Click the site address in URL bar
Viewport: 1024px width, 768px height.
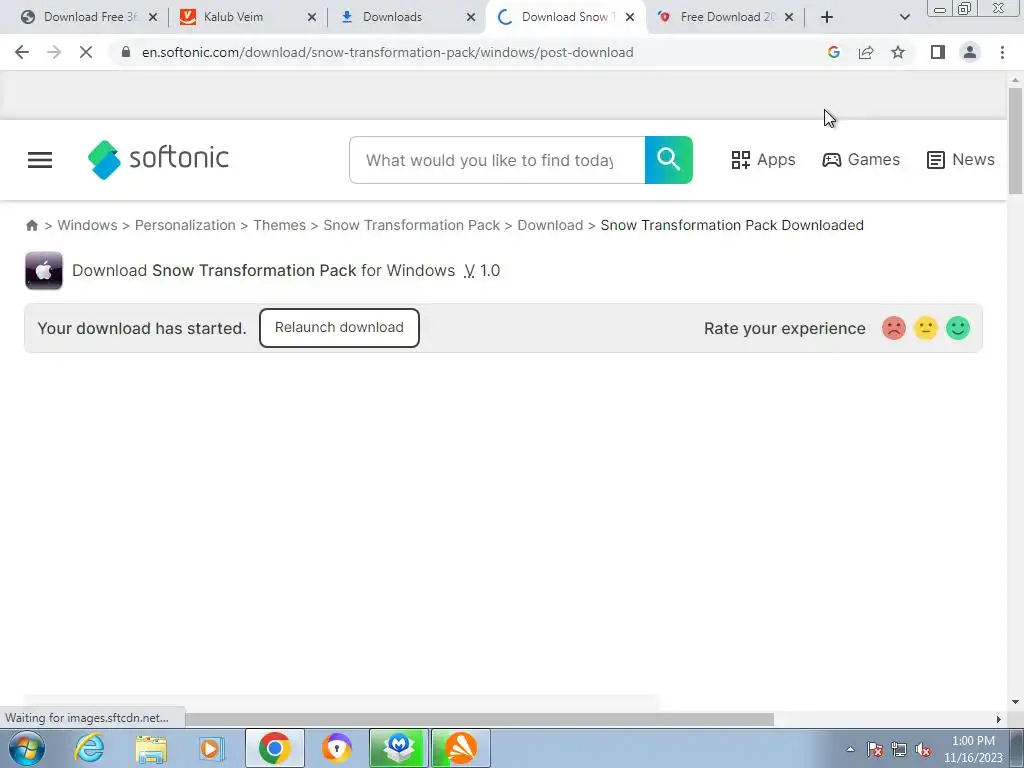[387, 52]
